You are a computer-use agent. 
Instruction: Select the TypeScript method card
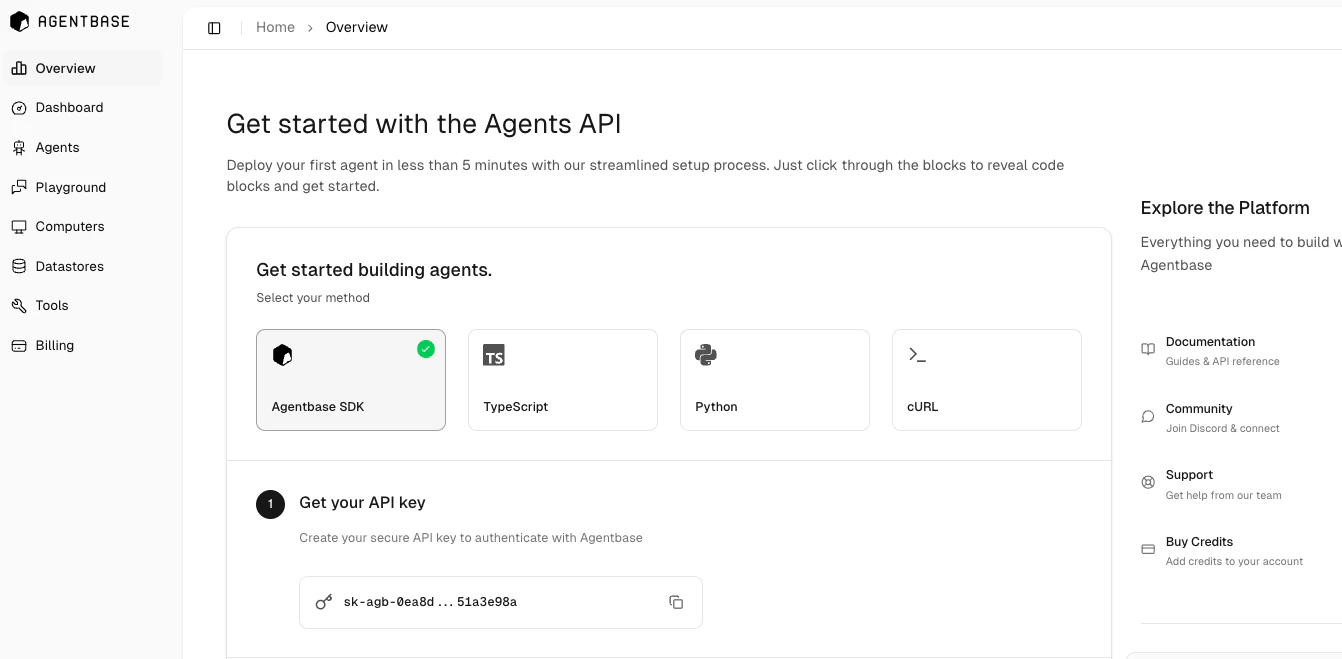563,380
